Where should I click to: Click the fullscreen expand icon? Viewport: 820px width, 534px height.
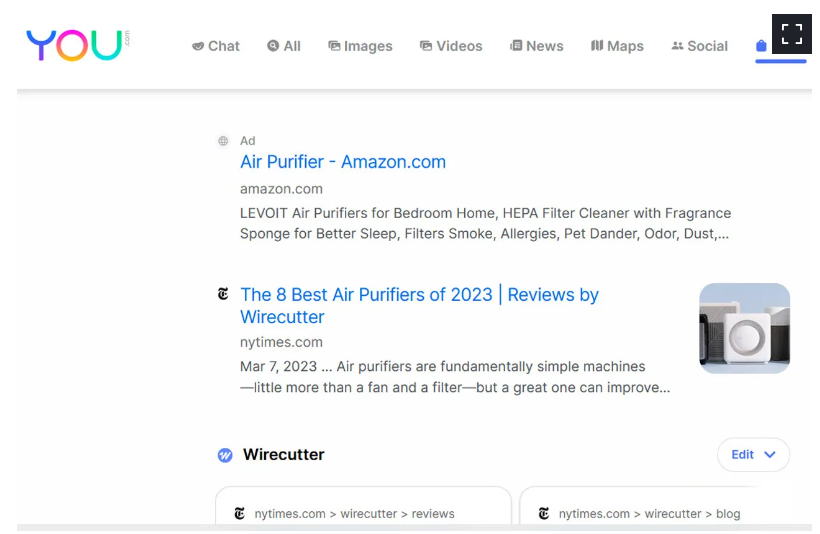tap(791, 34)
